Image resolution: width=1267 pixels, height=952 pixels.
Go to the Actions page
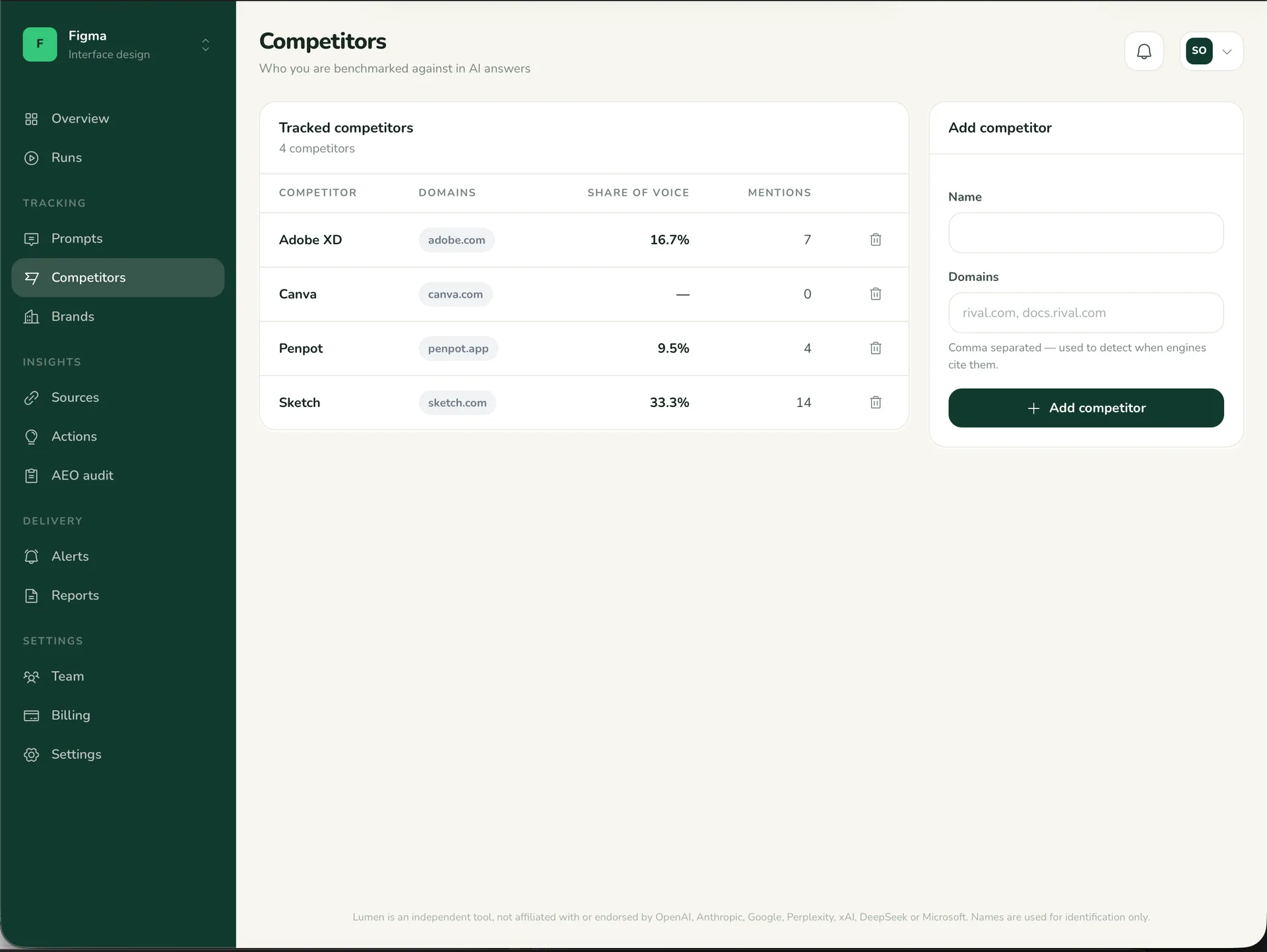tap(117, 436)
